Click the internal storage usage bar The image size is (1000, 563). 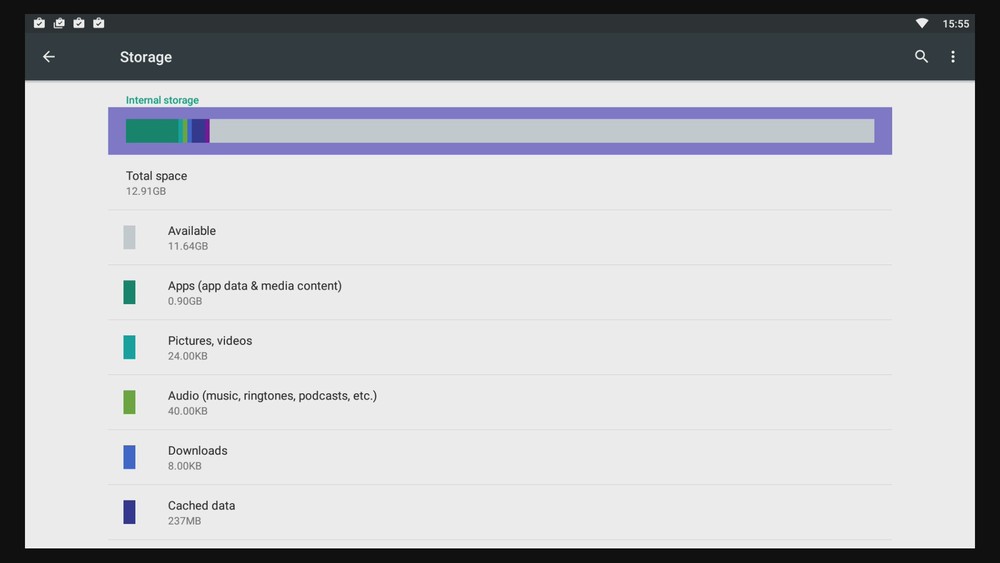tap(499, 131)
